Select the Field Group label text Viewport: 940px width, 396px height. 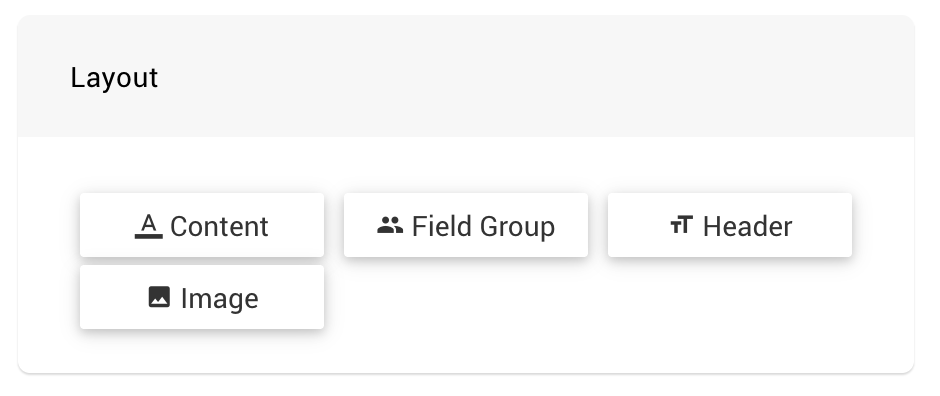(483, 226)
